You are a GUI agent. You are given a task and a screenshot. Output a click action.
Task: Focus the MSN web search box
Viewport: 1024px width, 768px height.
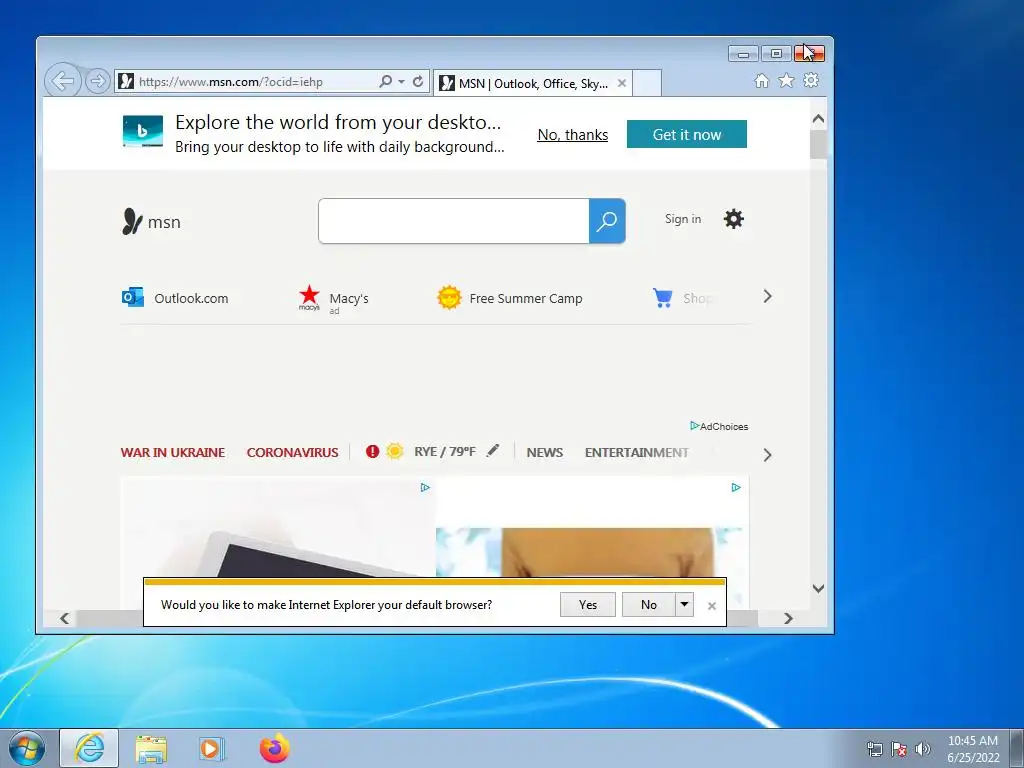(x=453, y=221)
